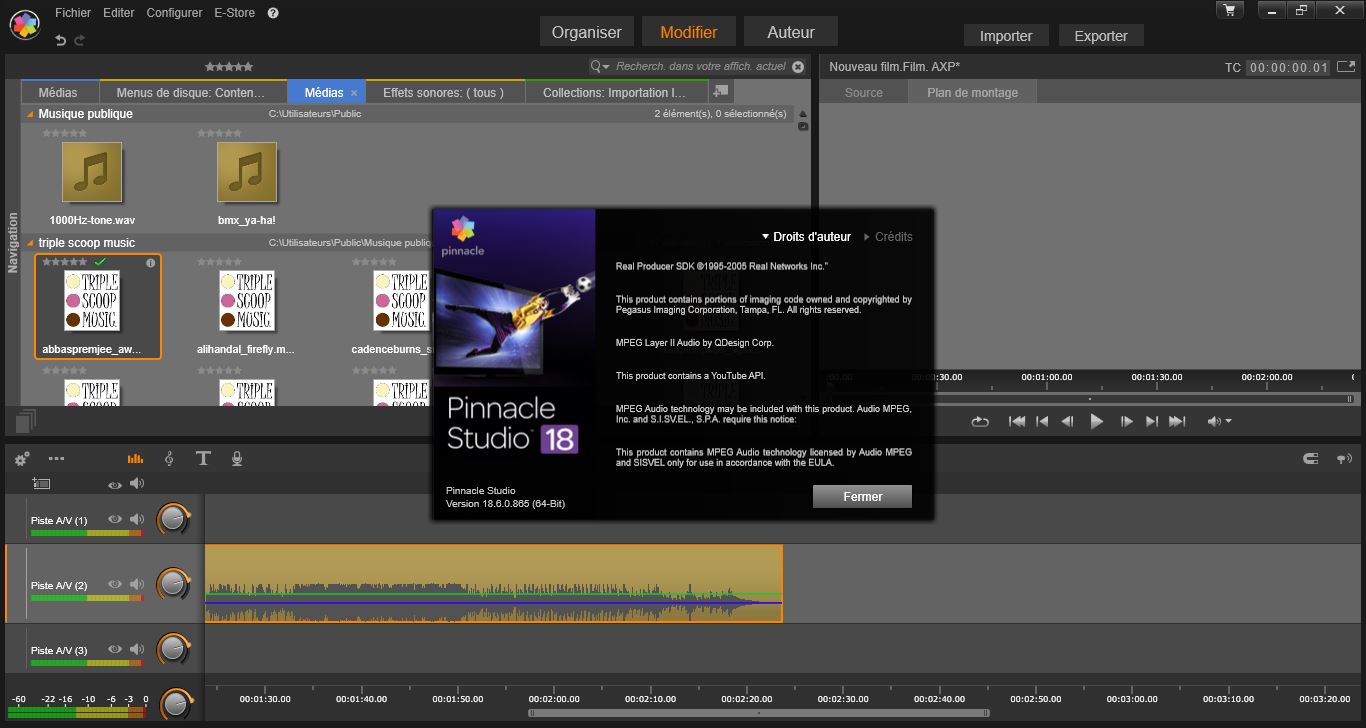
Task: Click the three-dots timeline toolbar icon
Action: [x=56, y=458]
